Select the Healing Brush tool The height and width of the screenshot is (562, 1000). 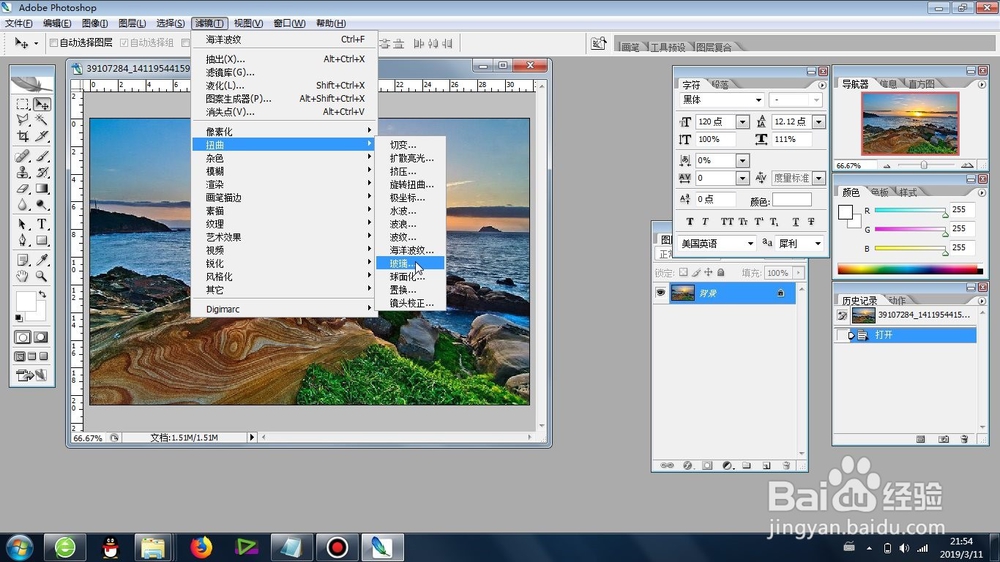tap(23, 156)
